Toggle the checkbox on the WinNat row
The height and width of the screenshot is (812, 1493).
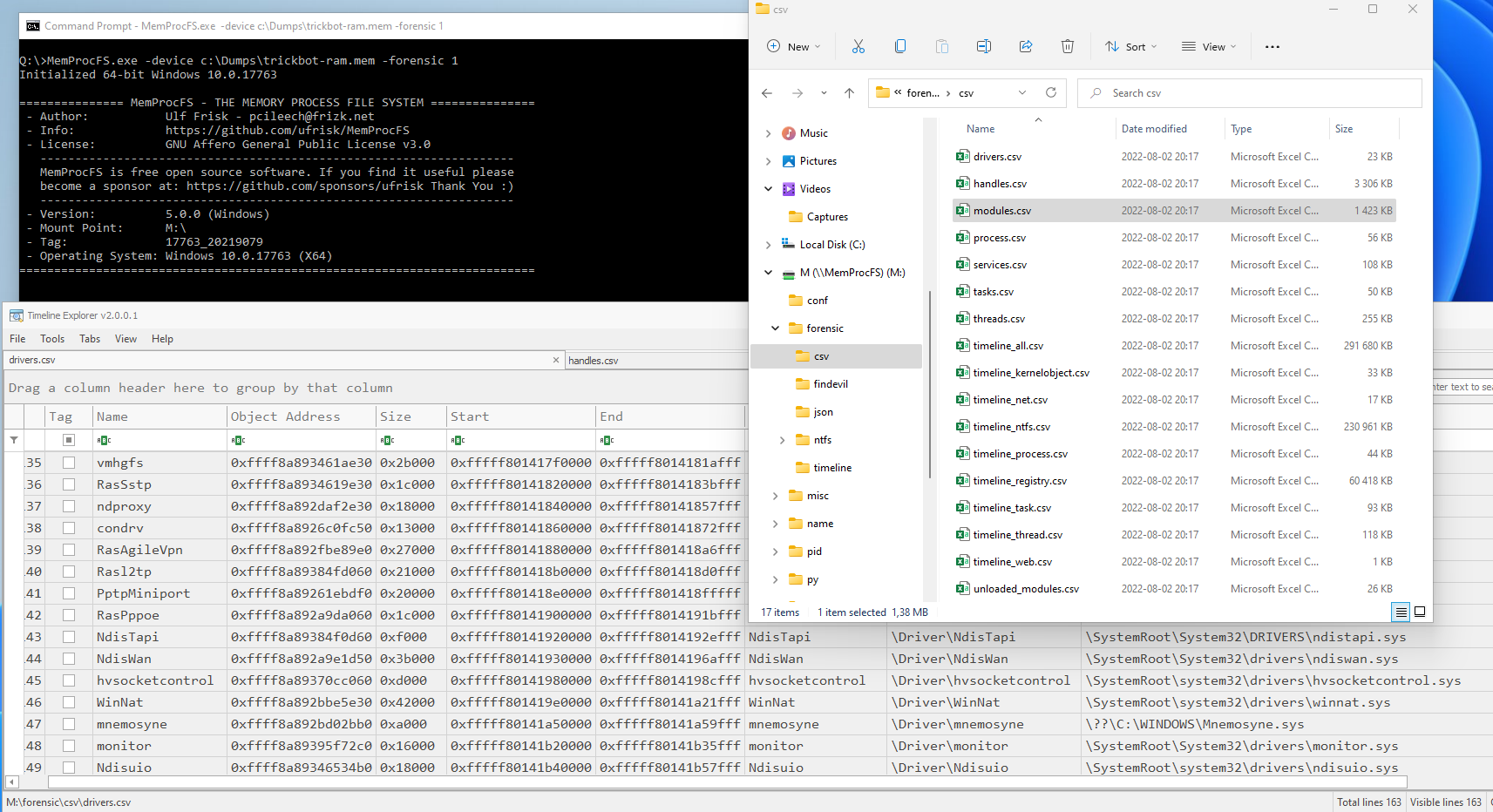pyautogui.click(x=69, y=702)
